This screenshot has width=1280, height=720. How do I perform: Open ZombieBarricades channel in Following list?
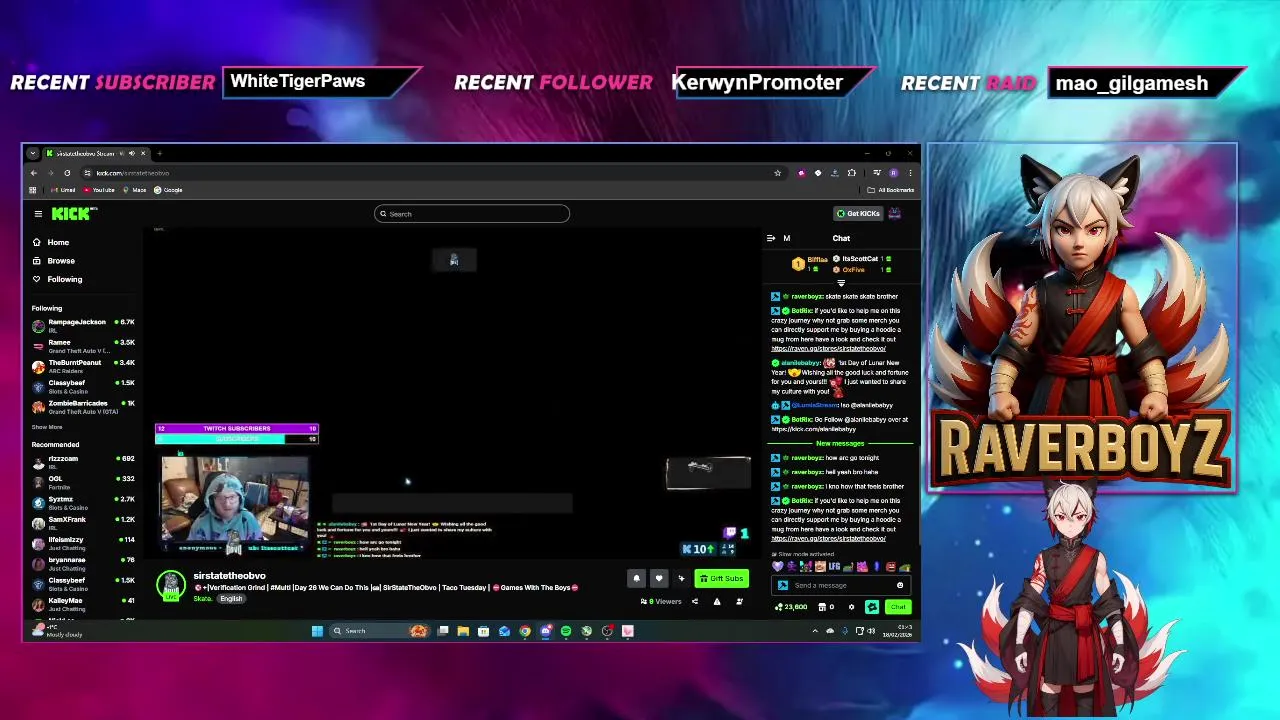(x=83, y=407)
